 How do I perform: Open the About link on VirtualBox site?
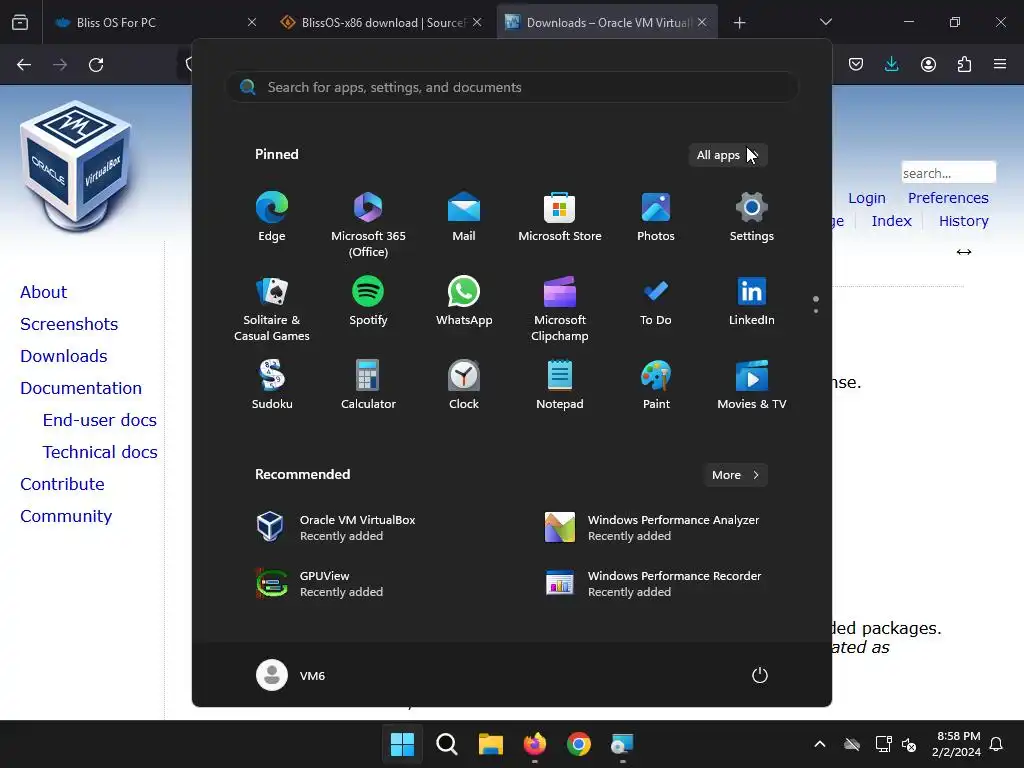click(43, 292)
